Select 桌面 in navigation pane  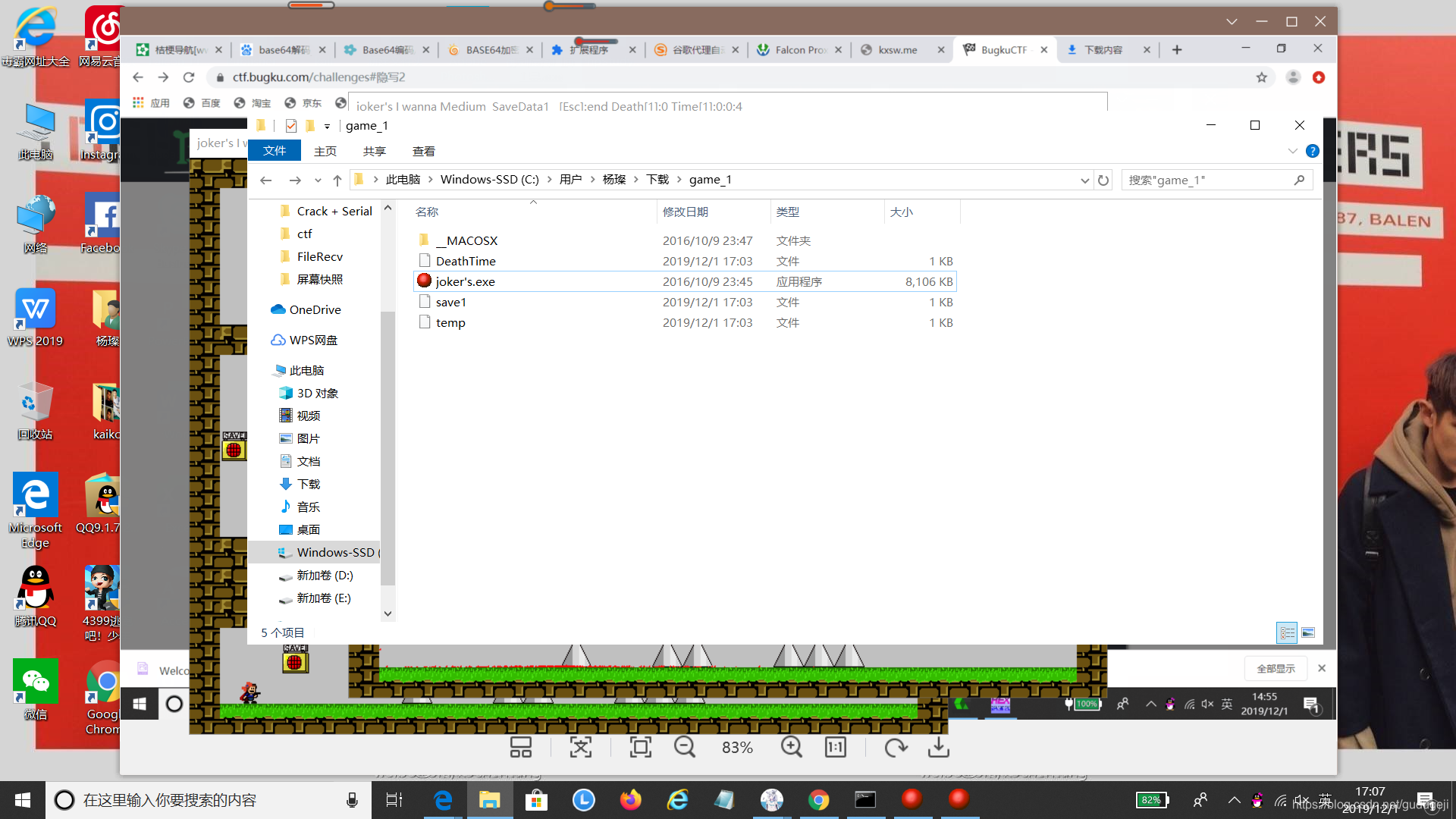point(300,529)
